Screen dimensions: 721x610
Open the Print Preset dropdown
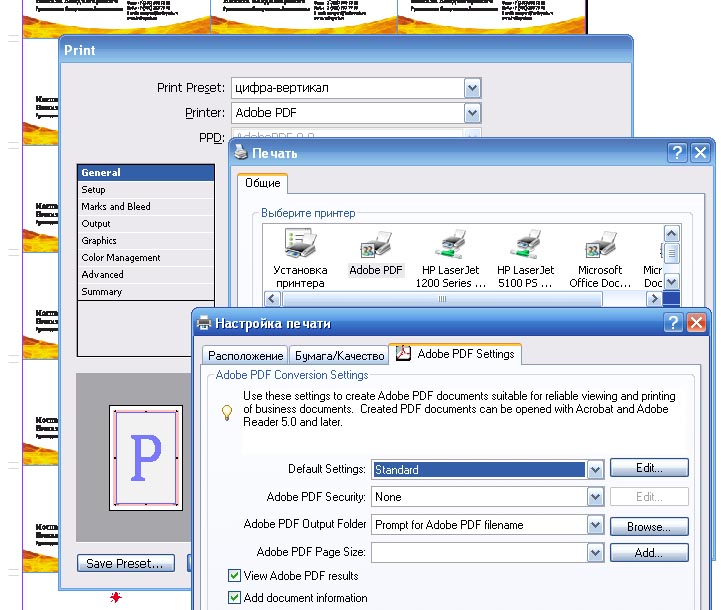(x=472, y=88)
